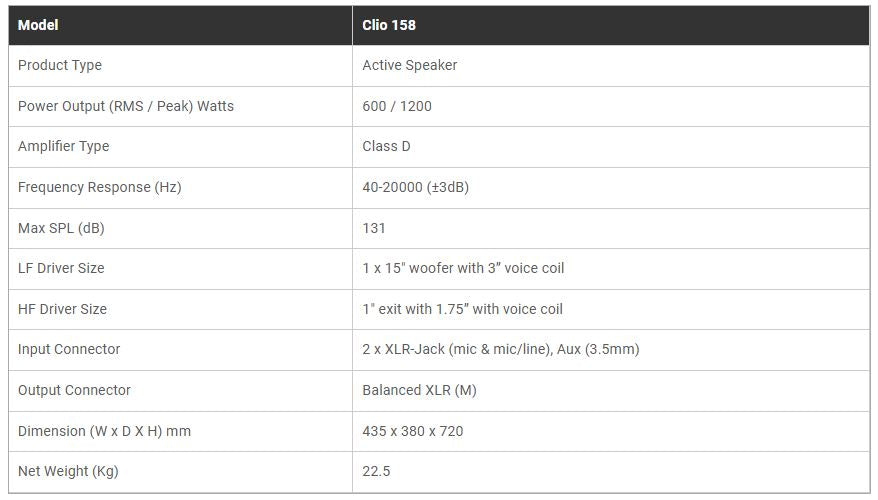Click the "HF Driver Size" label
Screen dimensions: 878x500
click(62, 309)
